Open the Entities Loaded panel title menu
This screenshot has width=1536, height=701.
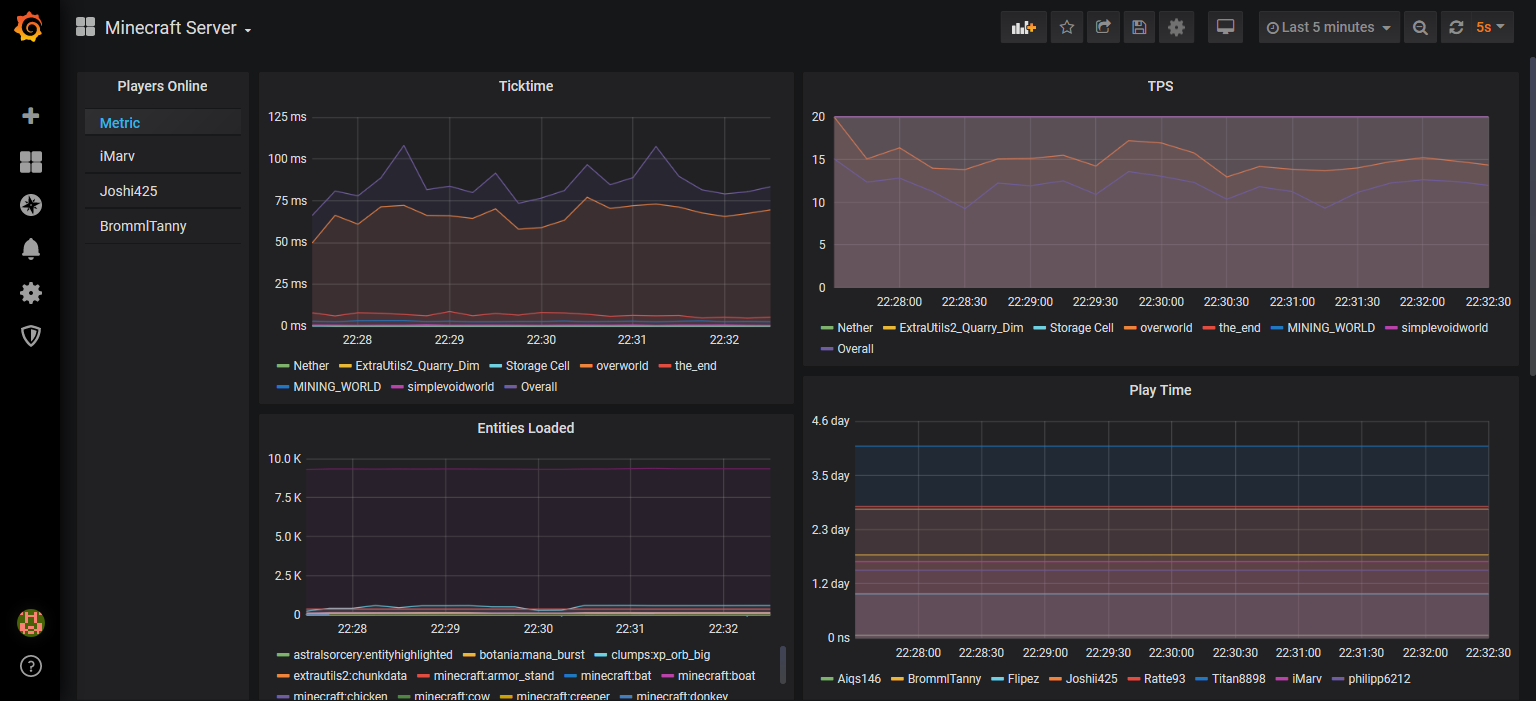pos(526,428)
